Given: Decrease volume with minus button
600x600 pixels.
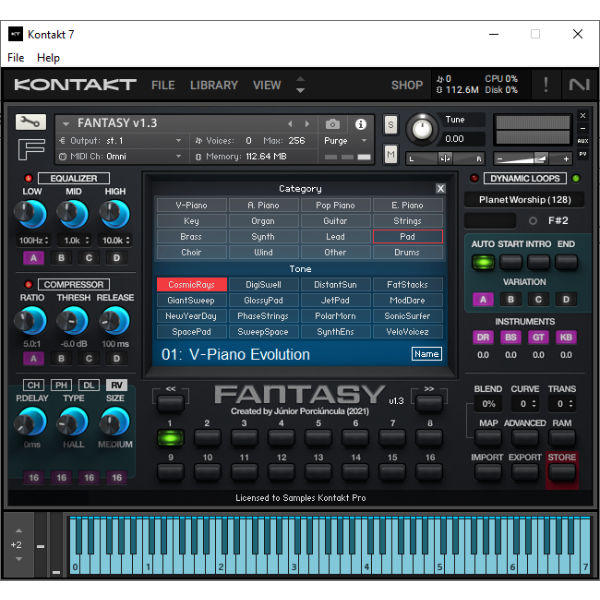Looking at the screenshot, I should click(499, 158).
